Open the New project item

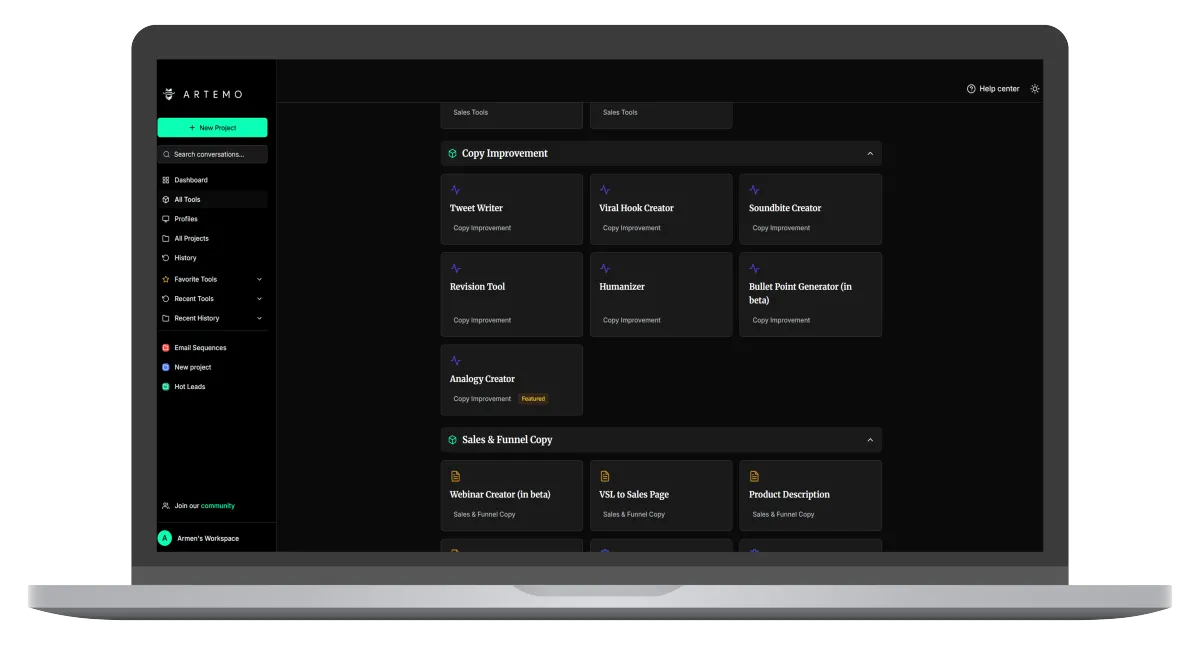212,367
